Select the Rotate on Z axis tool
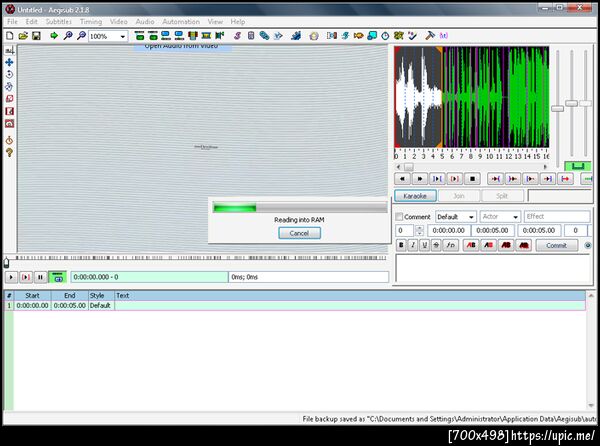The width and height of the screenshot is (600, 446). point(9,74)
